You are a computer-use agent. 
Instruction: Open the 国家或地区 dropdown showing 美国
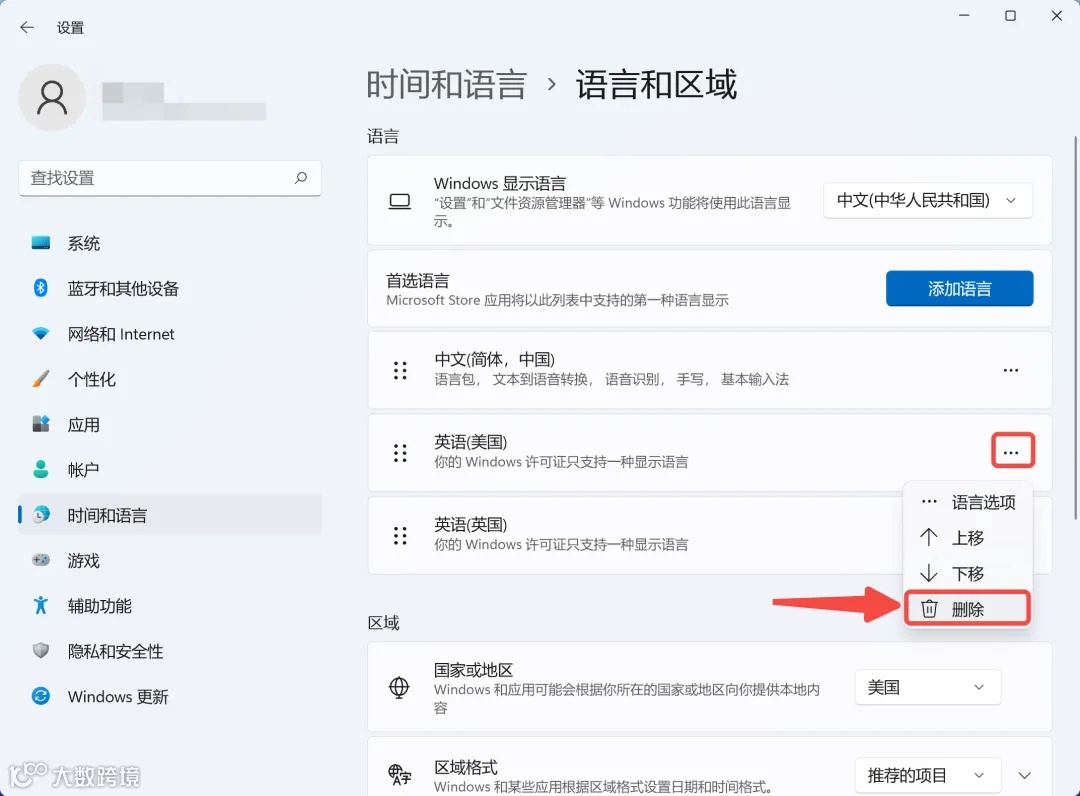(x=927, y=687)
